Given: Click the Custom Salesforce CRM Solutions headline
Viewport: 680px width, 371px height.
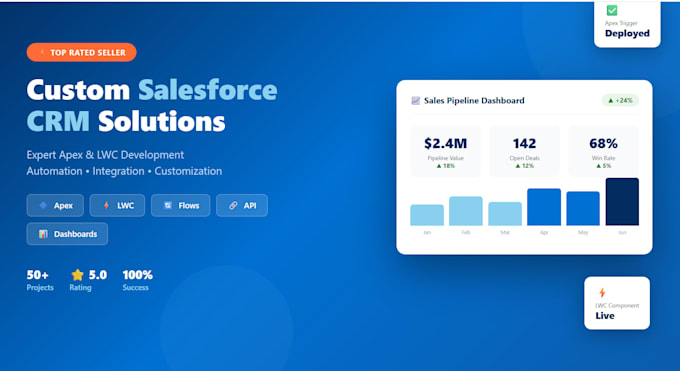Looking at the screenshot, I should click(152, 105).
